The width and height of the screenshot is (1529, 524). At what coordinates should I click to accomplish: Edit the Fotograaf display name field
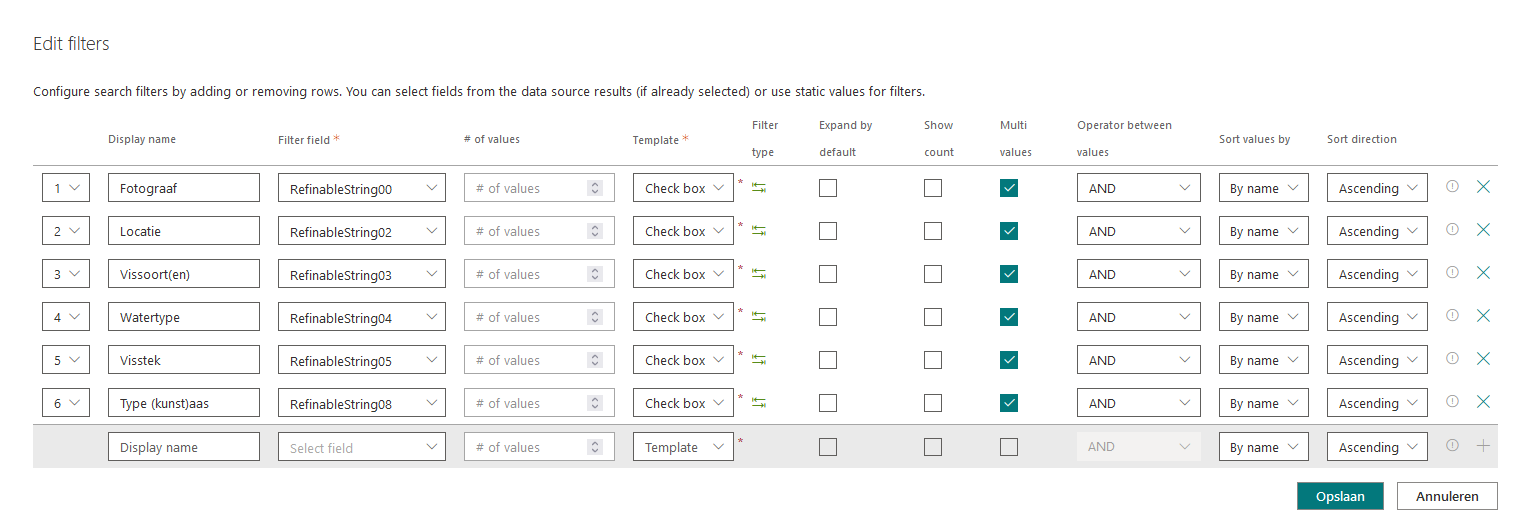click(184, 188)
